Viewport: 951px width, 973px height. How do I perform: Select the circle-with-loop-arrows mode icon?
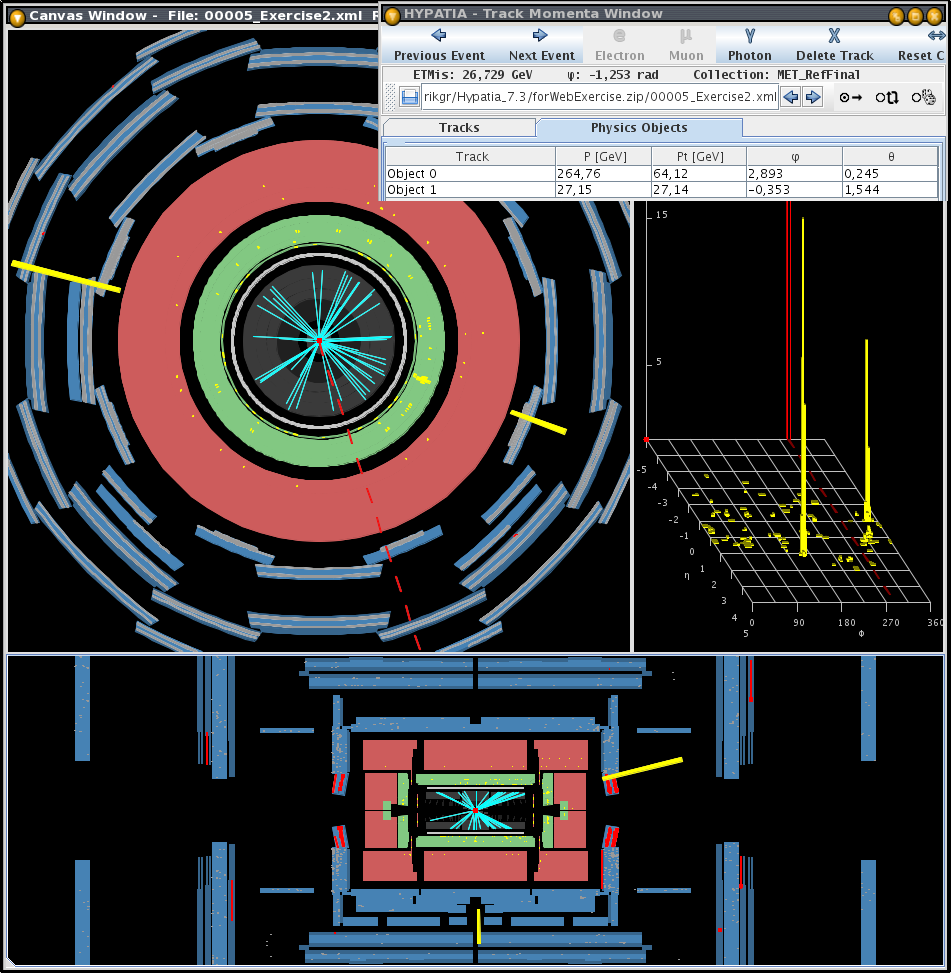pyautogui.click(x=886, y=97)
